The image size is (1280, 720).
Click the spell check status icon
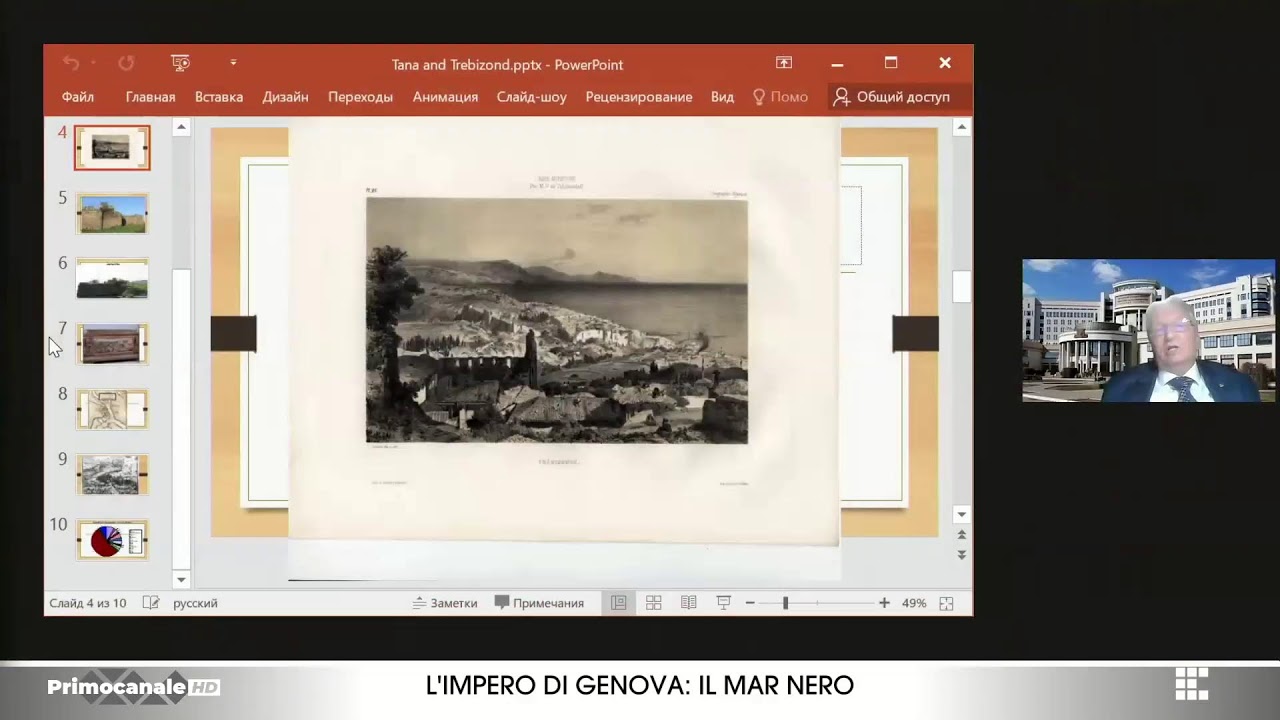(x=151, y=603)
